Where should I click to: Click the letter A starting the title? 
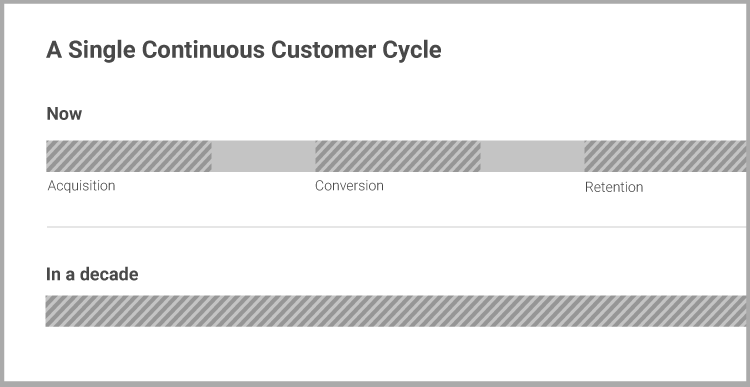(x=54, y=50)
